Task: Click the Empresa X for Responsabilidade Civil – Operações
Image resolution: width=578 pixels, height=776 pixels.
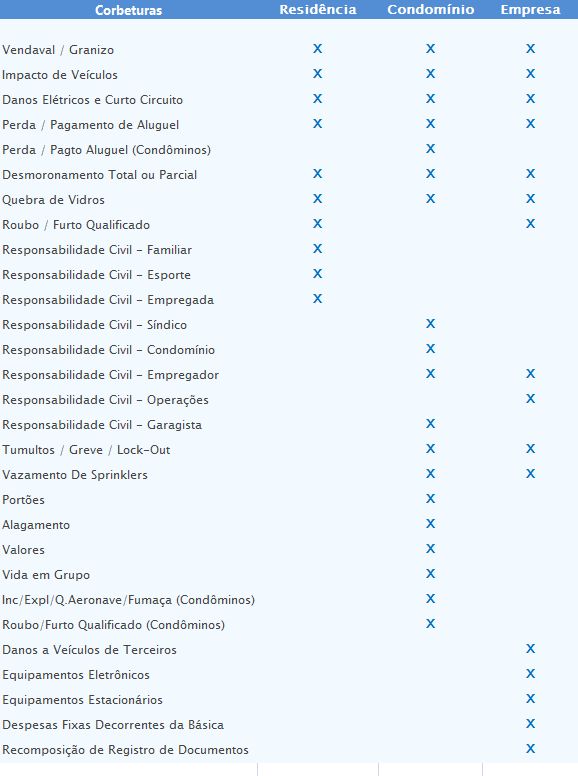Action: tap(530, 398)
